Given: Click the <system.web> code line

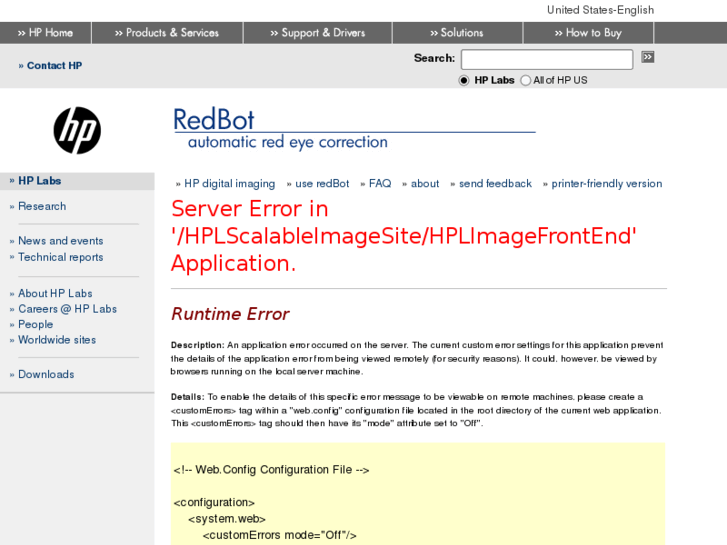Looking at the screenshot, I should [227, 519].
